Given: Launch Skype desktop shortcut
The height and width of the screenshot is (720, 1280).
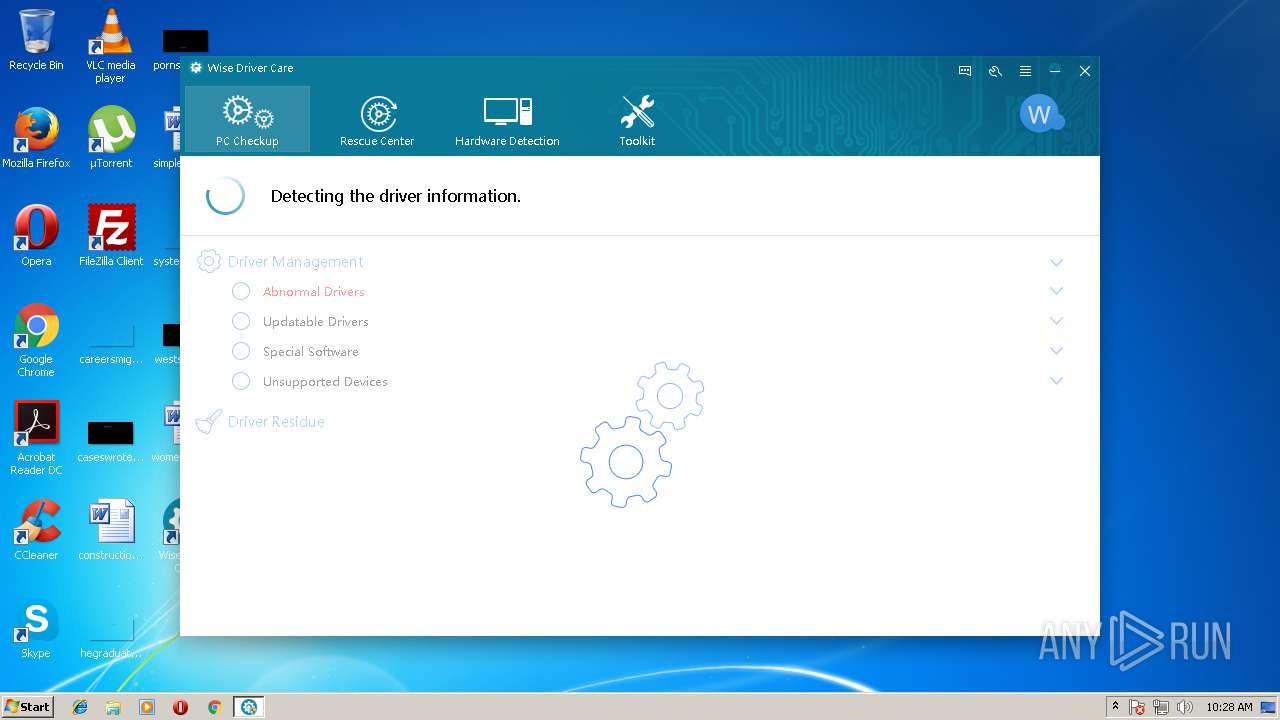Looking at the screenshot, I should click(36, 628).
